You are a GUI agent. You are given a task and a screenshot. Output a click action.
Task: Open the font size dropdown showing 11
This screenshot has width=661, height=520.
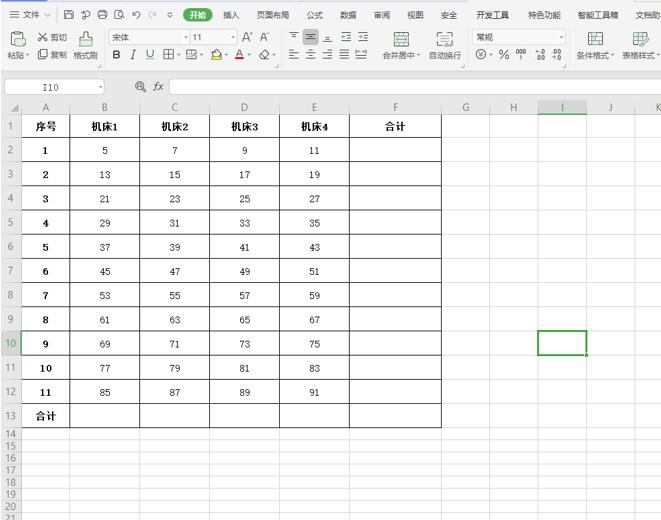[233, 37]
